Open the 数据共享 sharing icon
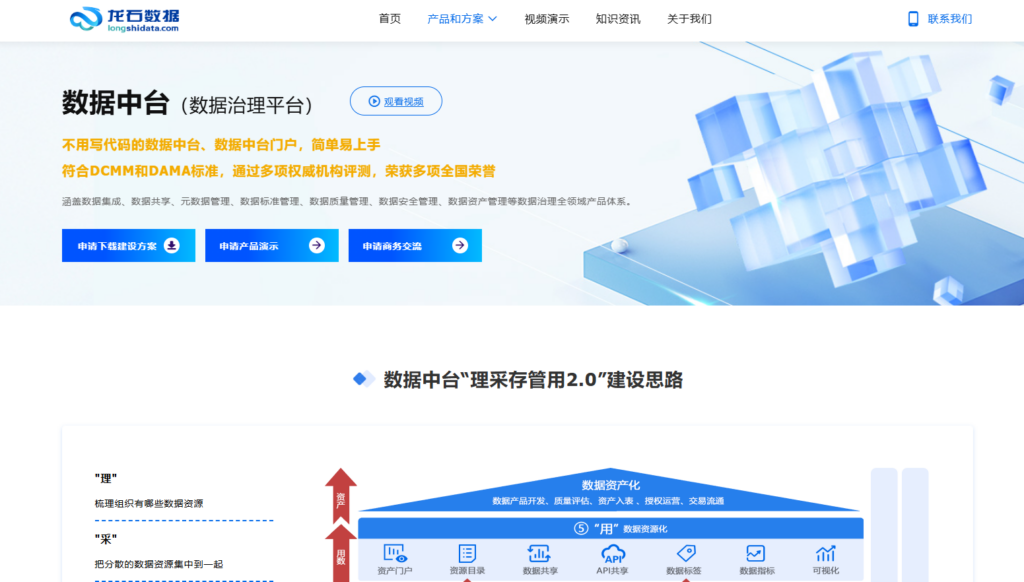Image resolution: width=1024 pixels, height=582 pixels. click(x=540, y=552)
